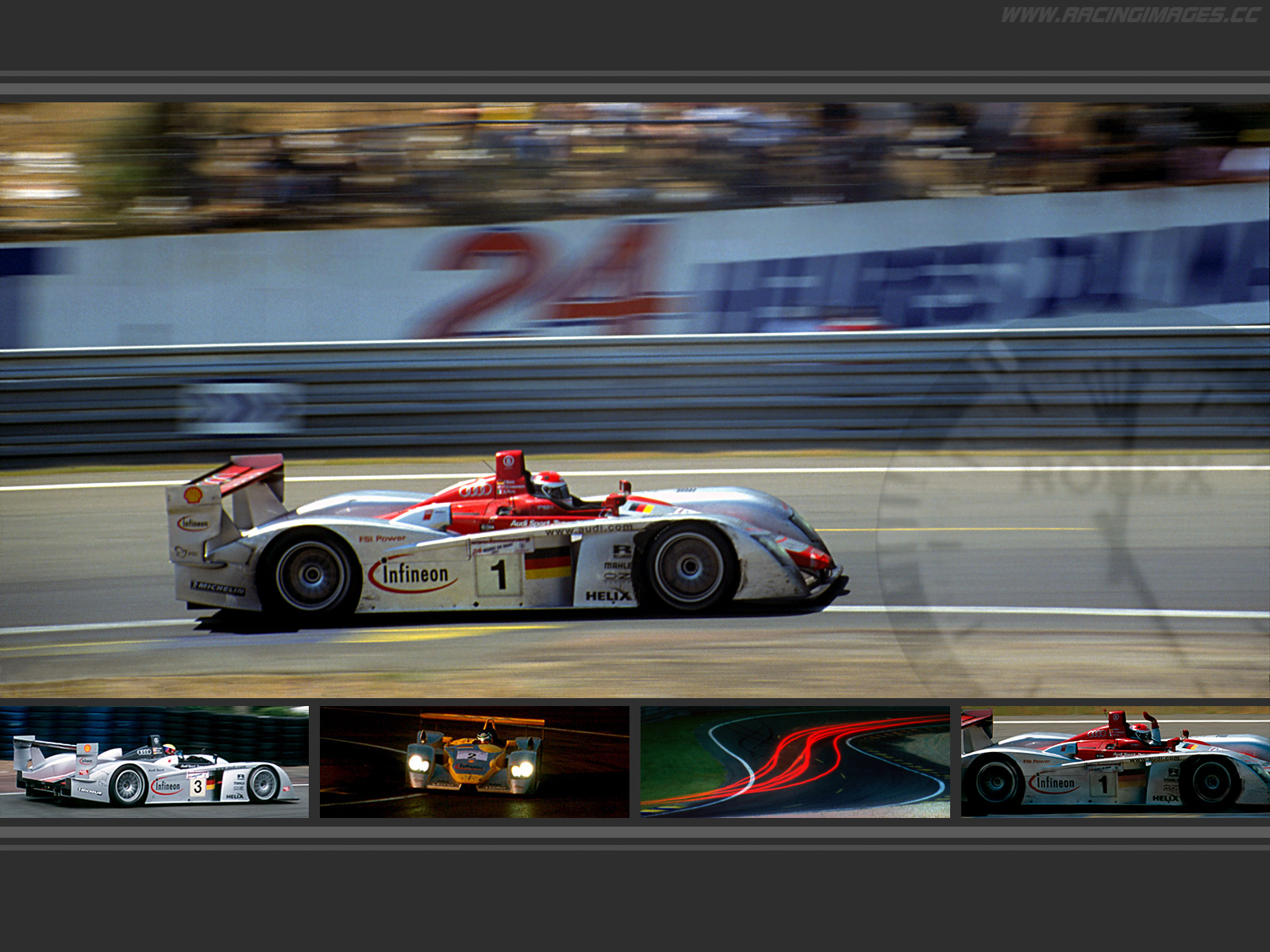The width and height of the screenshot is (1270, 952).
Task: Open the silver number 3 car thumbnail
Action: point(154,762)
